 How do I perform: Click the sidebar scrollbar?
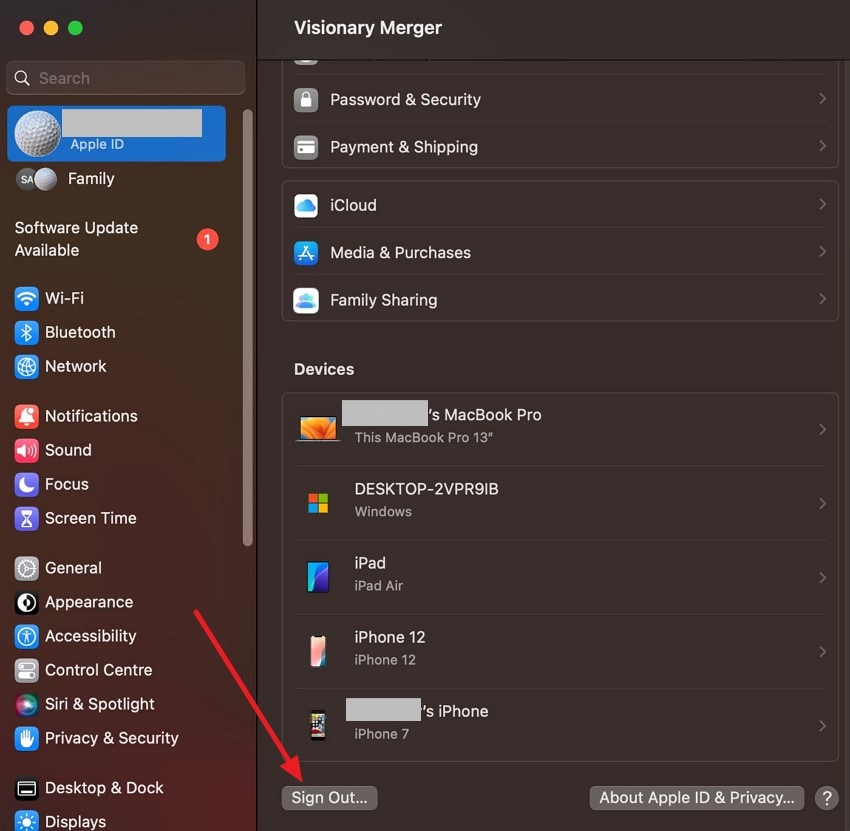(248, 327)
